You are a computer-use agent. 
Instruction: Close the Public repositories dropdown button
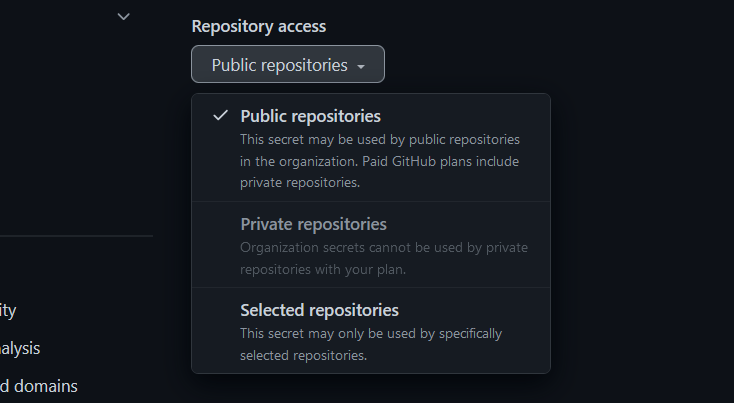coord(287,65)
